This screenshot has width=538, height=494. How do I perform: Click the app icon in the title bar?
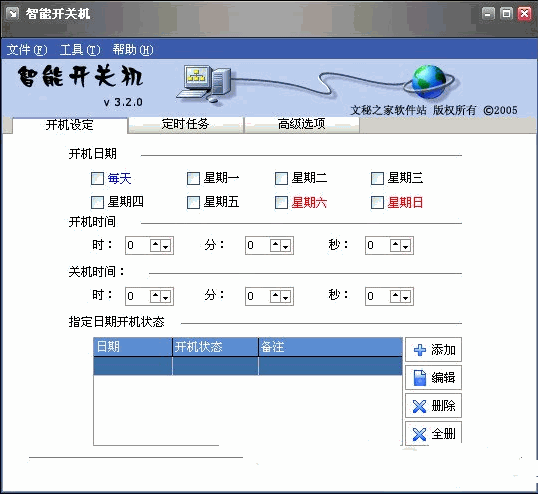tap(13, 13)
